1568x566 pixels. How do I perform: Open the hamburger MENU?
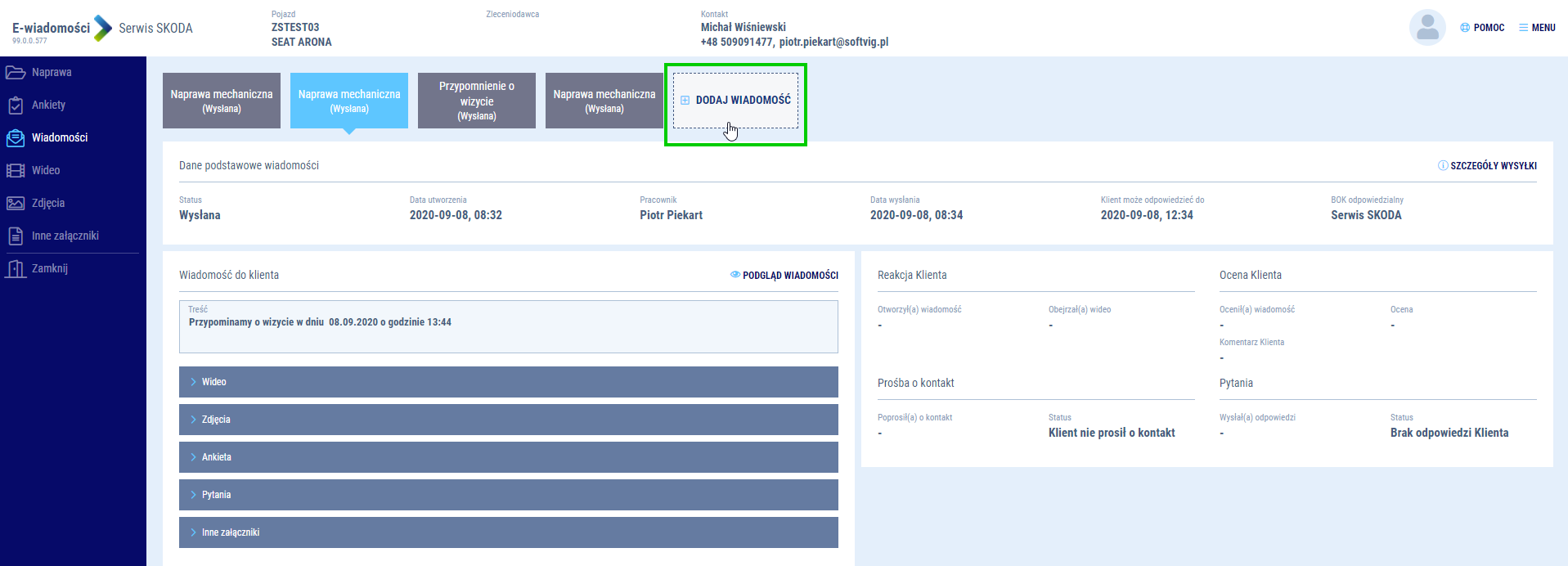(x=1537, y=28)
